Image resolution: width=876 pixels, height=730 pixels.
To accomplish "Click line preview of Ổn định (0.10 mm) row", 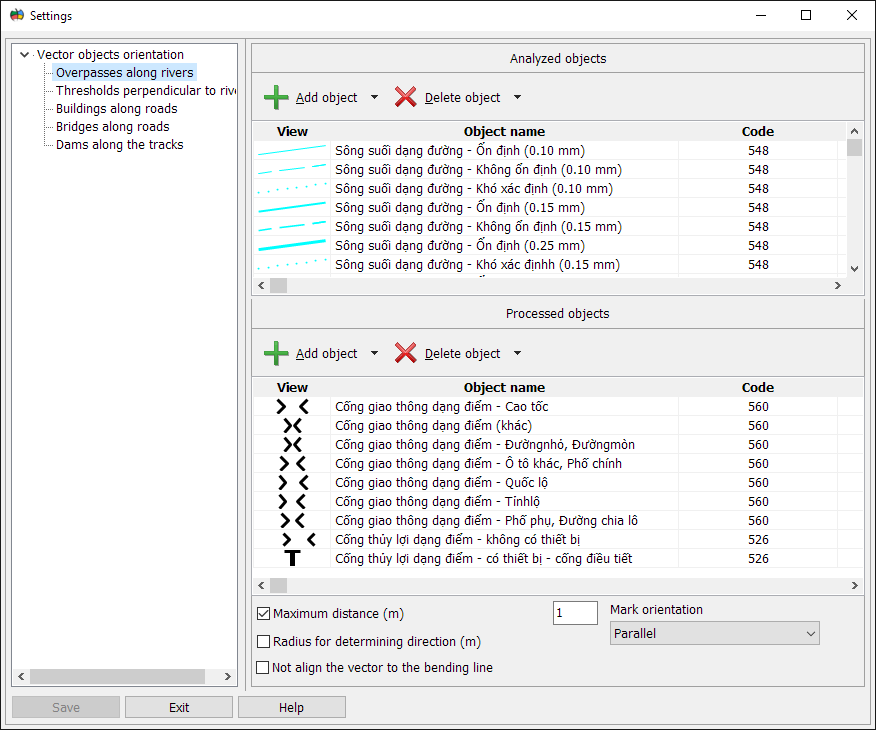I will (x=292, y=150).
